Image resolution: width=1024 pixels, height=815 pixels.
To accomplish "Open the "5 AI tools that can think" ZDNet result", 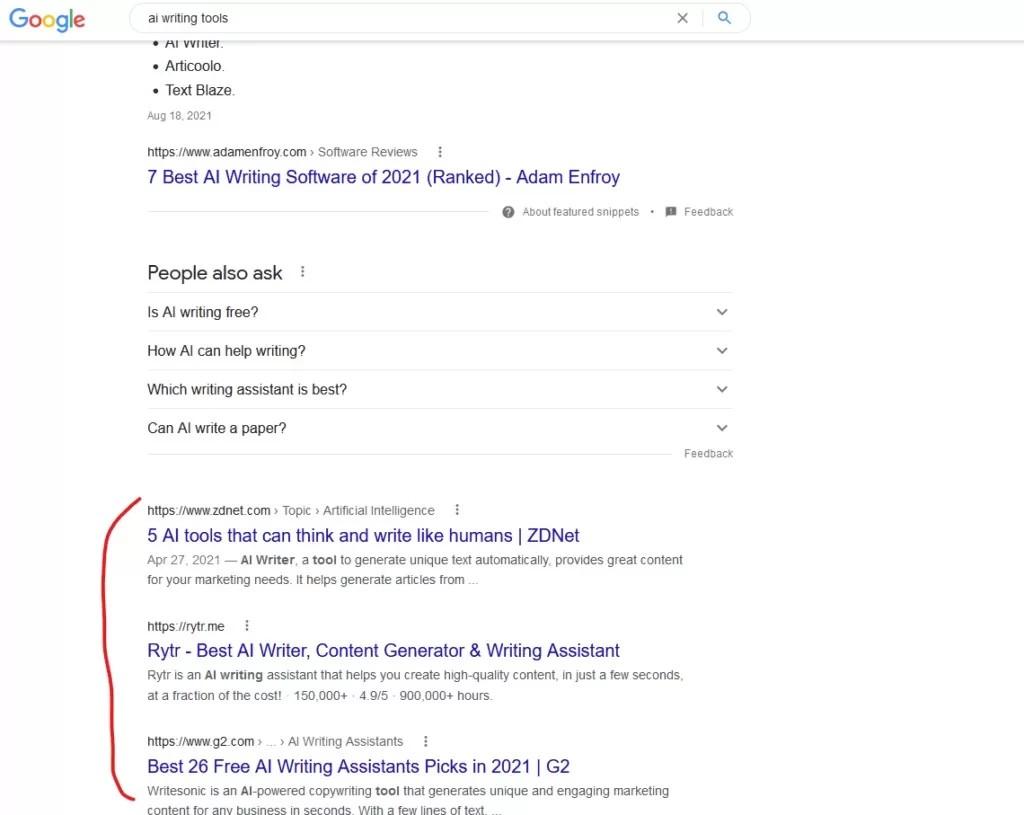I will tap(363, 535).
